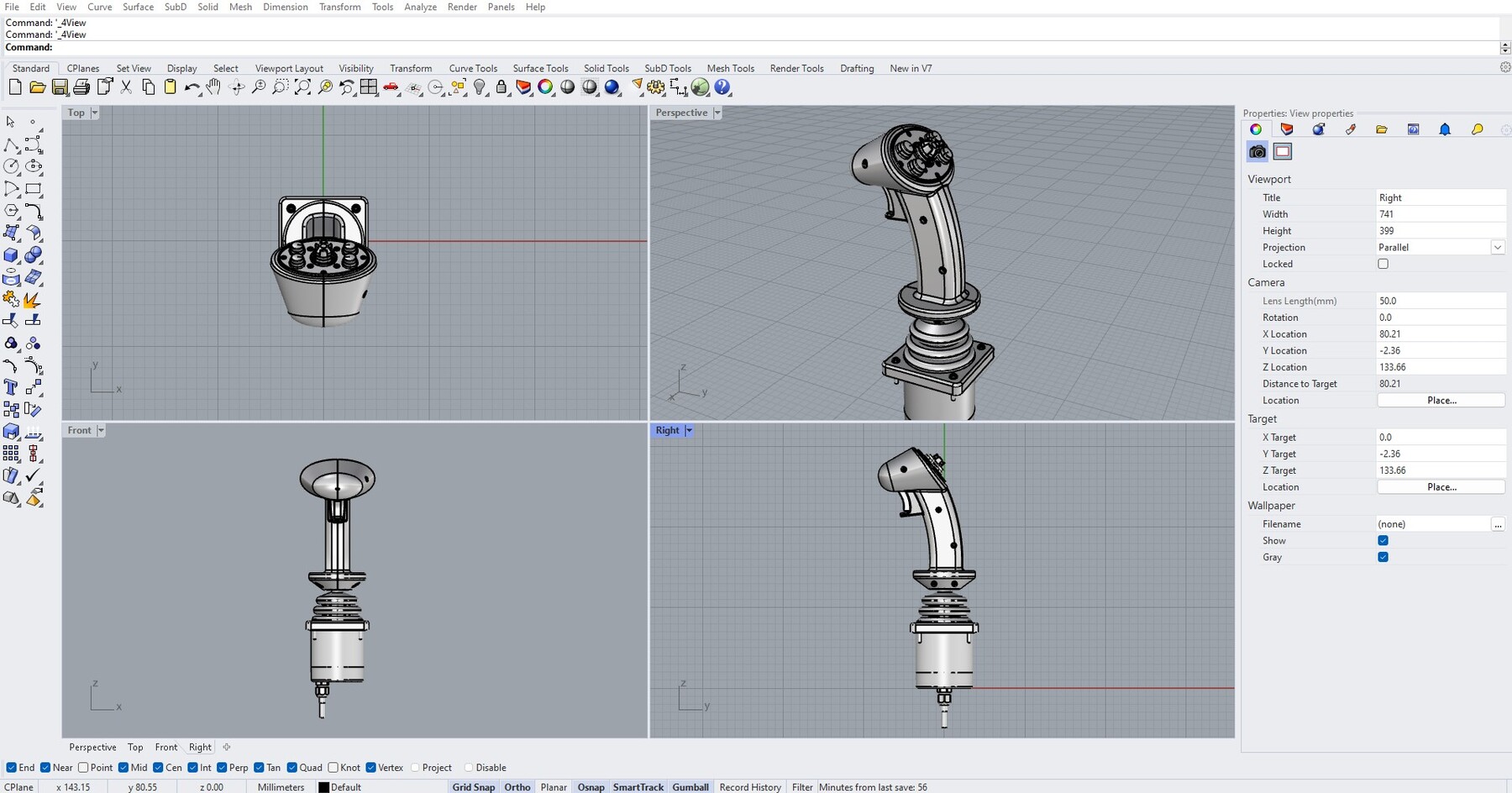This screenshot has width=1512, height=793.
Task: Enable Ortho in the status bar
Action: (517, 787)
